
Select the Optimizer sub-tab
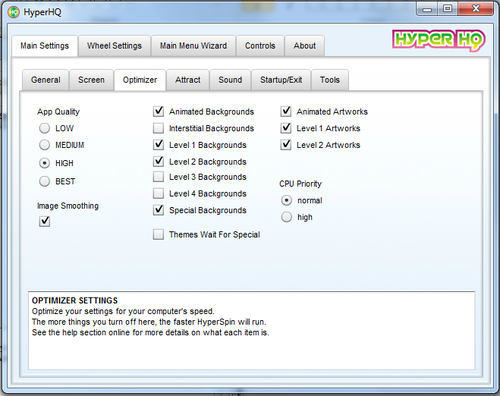coord(140,80)
